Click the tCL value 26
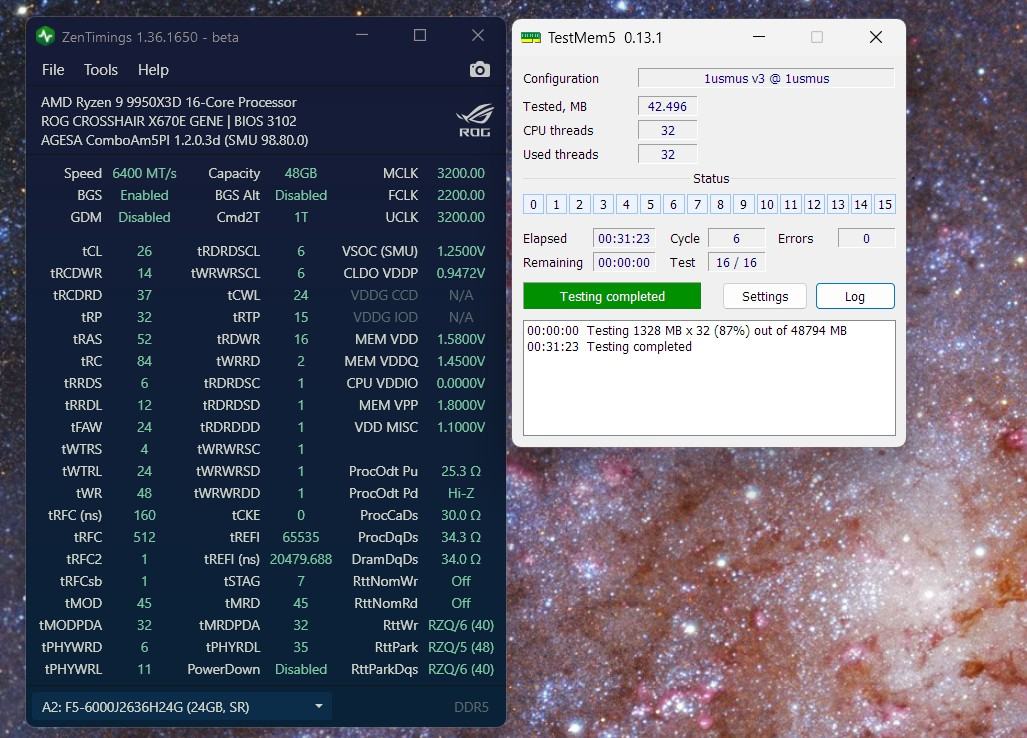1027x738 pixels. 144,251
